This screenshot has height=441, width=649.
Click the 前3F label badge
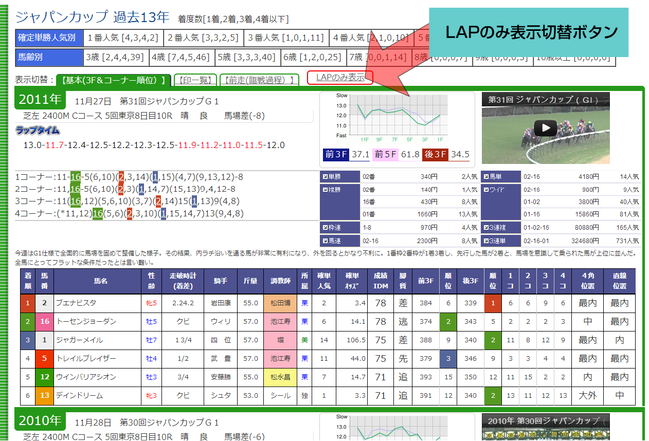pos(336,154)
